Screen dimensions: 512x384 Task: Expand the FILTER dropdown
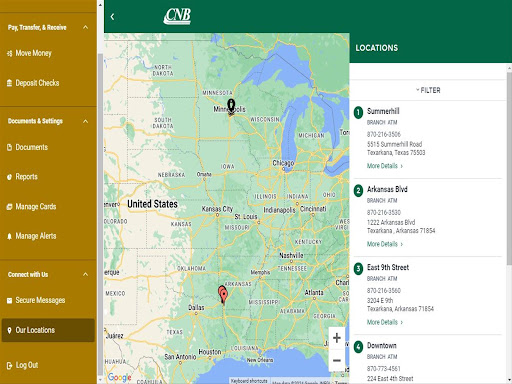tap(428, 90)
